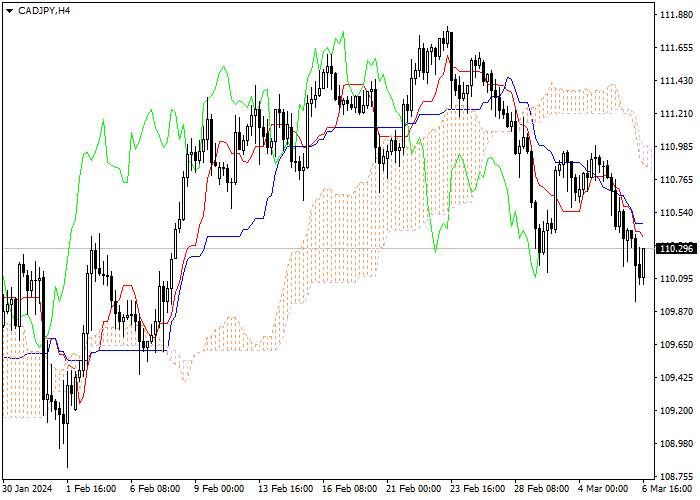Image resolution: width=700 pixels, height=500 pixels.
Task: Click the 21 Feb 00:00 time label
Action: (x=413, y=489)
